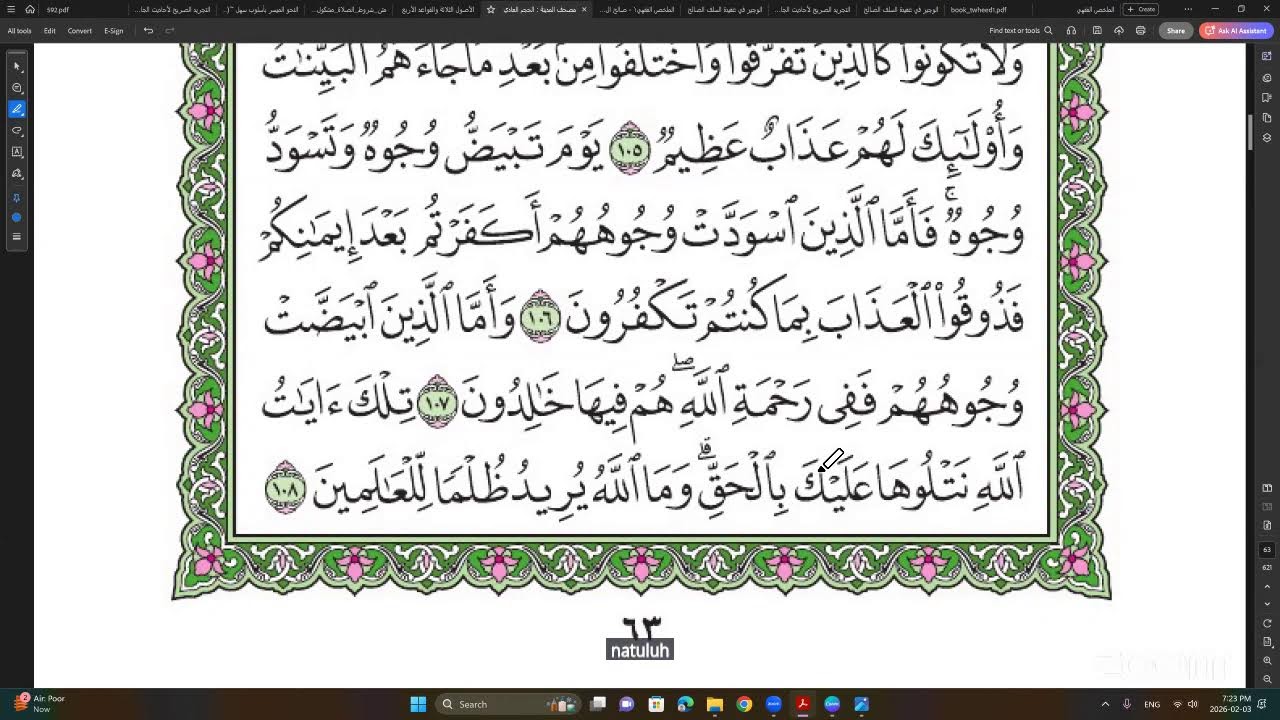1280x720 pixels.
Task: Choose the add text box tool
Action: coord(17,152)
